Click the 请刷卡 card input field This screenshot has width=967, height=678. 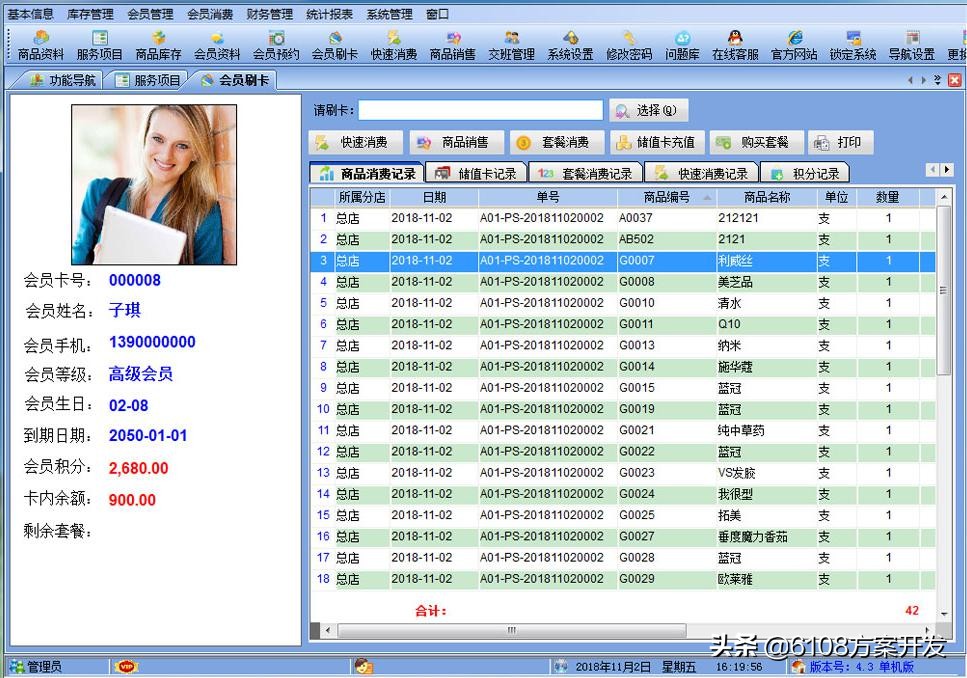[481, 110]
